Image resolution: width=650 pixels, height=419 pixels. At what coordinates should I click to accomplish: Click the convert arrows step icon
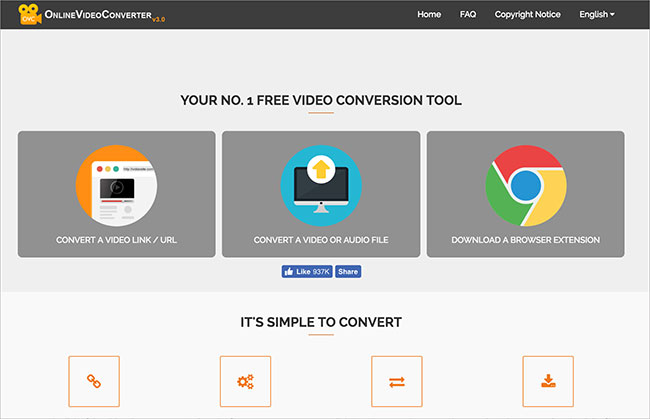[x=397, y=381]
